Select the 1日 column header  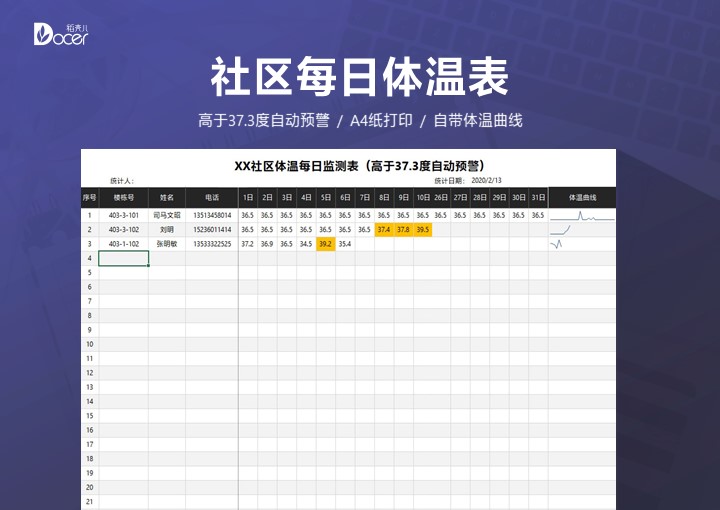(x=247, y=198)
